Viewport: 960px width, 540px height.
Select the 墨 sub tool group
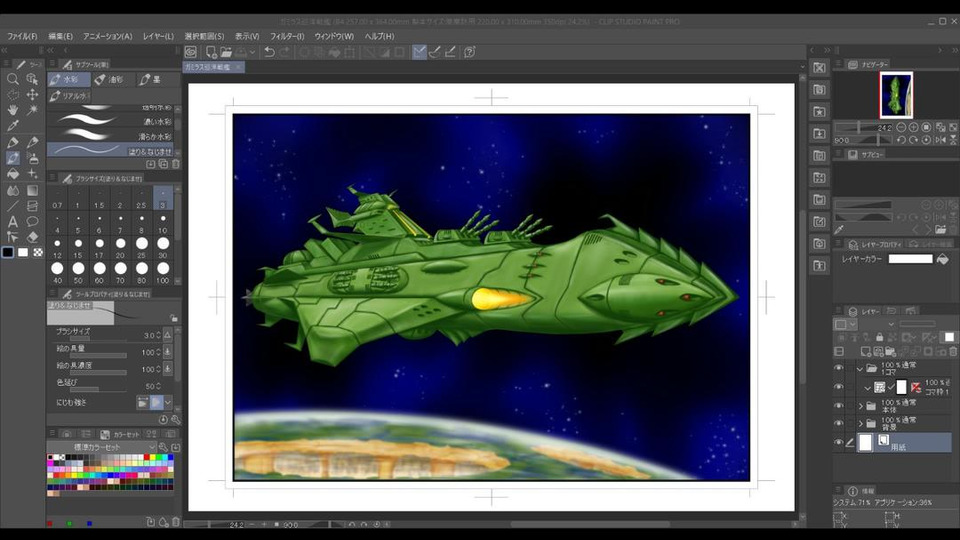(x=157, y=80)
